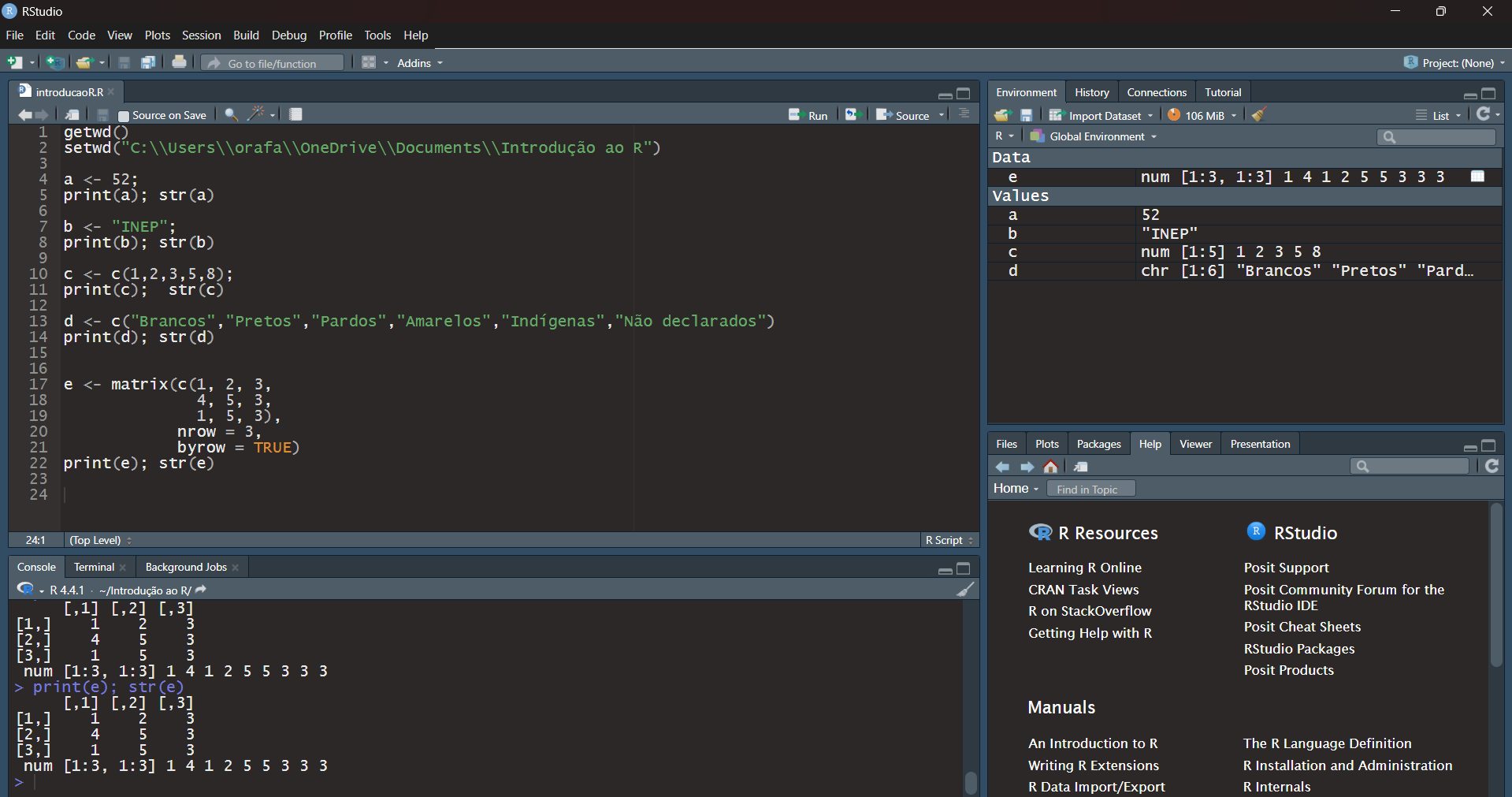Type in the Environment search field
The width and height of the screenshot is (1512, 797).
(x=1436, y=136)
